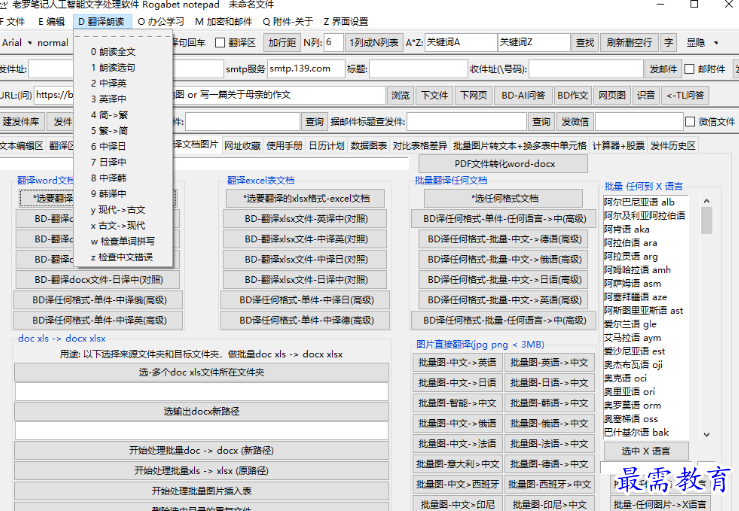Click the 发微信 button
The image size is (739, 511).
pos(575,122)
